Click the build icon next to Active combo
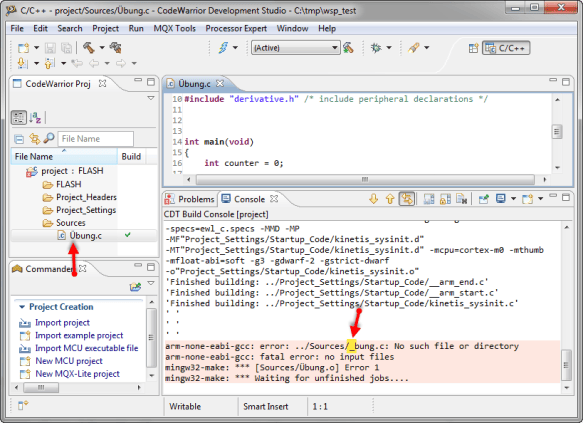 tap(348, 48)
